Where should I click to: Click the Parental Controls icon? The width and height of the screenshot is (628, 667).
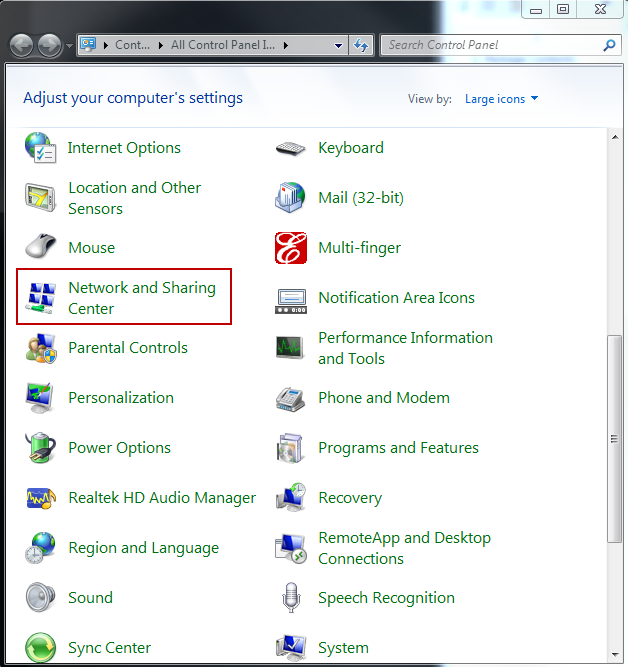click(40, 348)
